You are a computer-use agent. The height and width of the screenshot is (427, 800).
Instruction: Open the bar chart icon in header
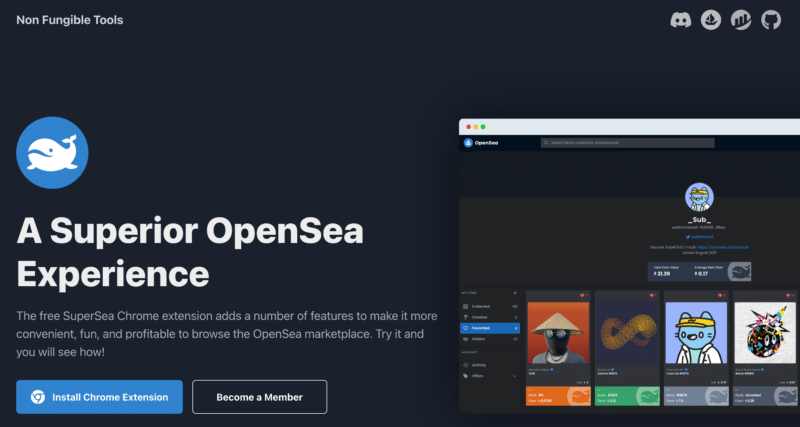click(740, 20)
